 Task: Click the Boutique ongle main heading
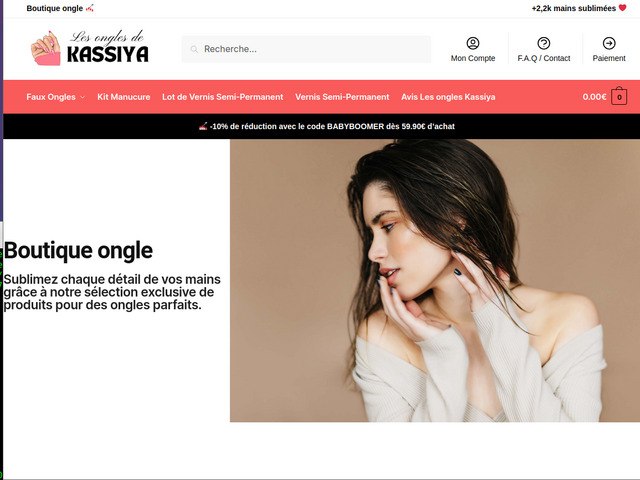point(78,250)
